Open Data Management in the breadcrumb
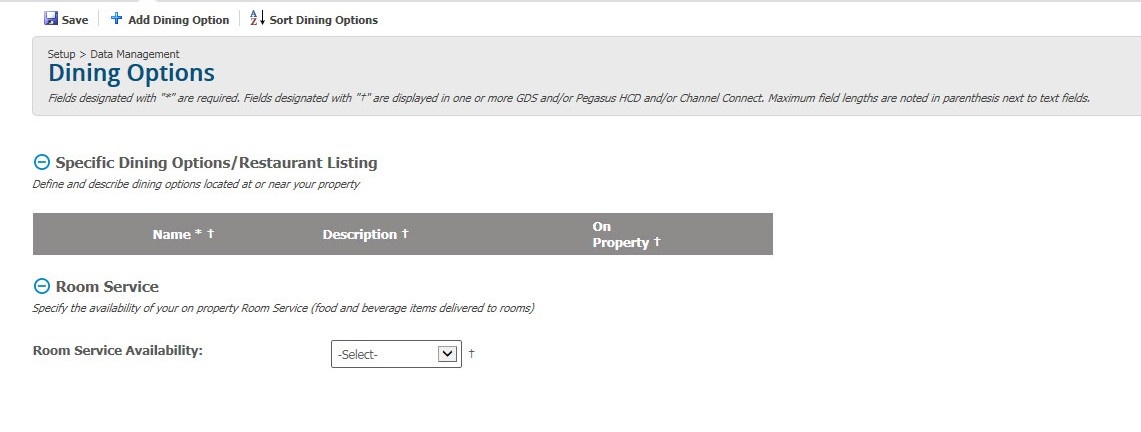This screenshot has height=432, width=1141. pyautogui.click(x=135, y=54)
